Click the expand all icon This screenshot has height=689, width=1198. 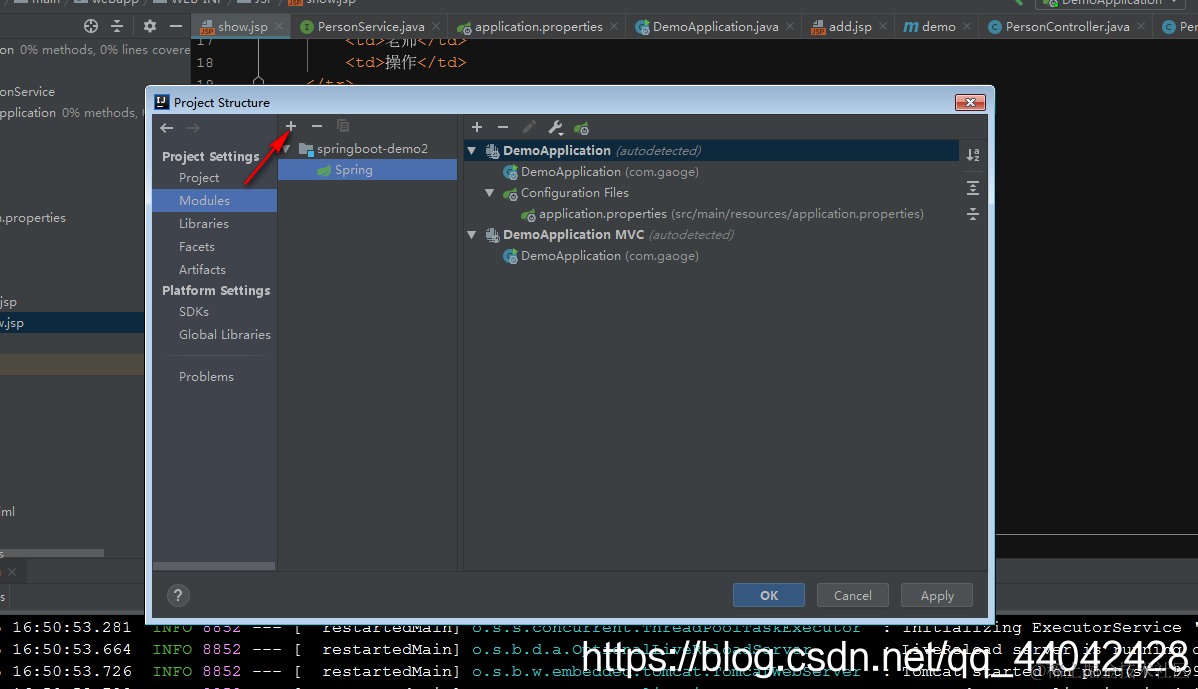973,188
